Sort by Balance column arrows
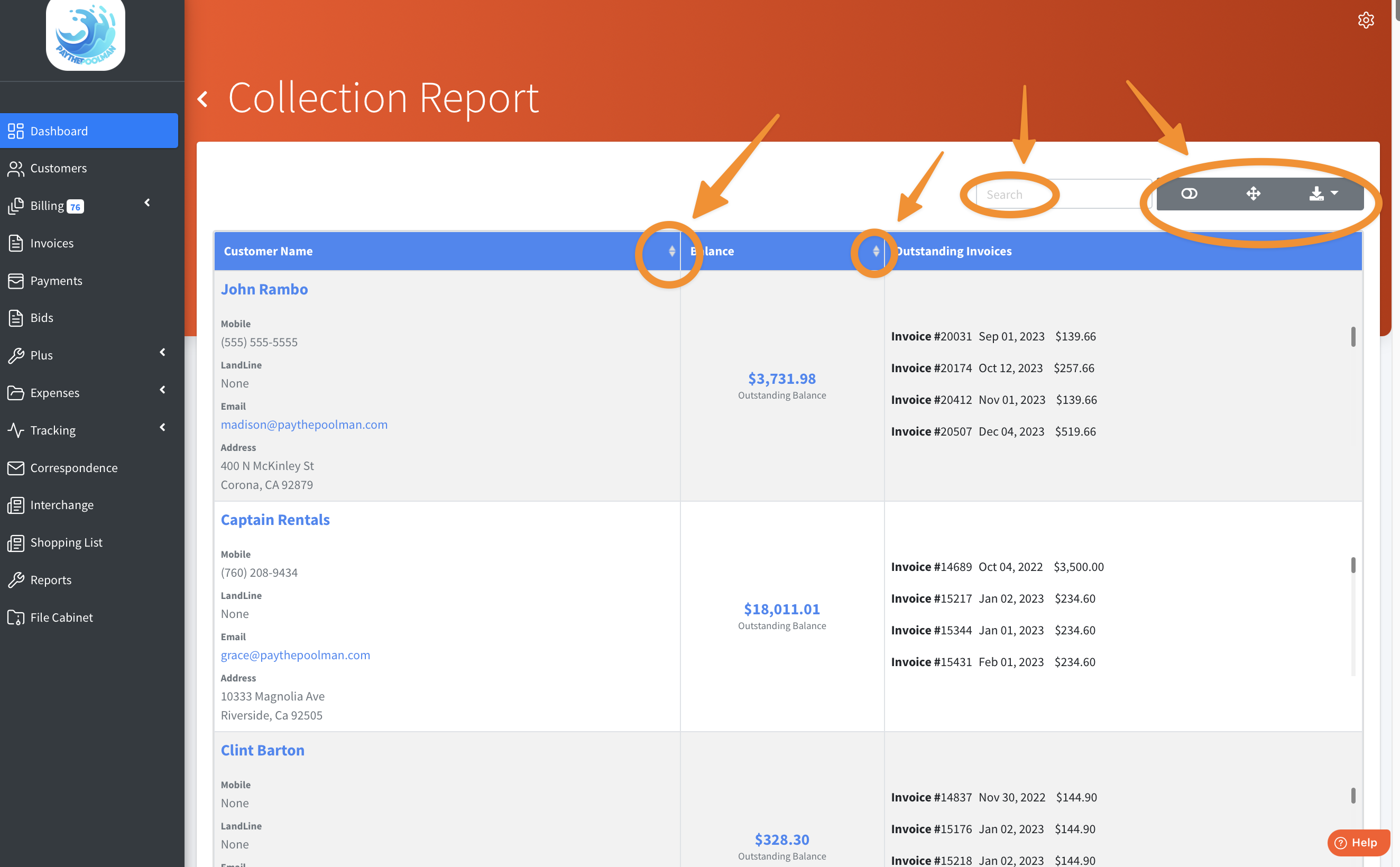The width and height of the screenshot is (1400, 867). click(876, 251)
